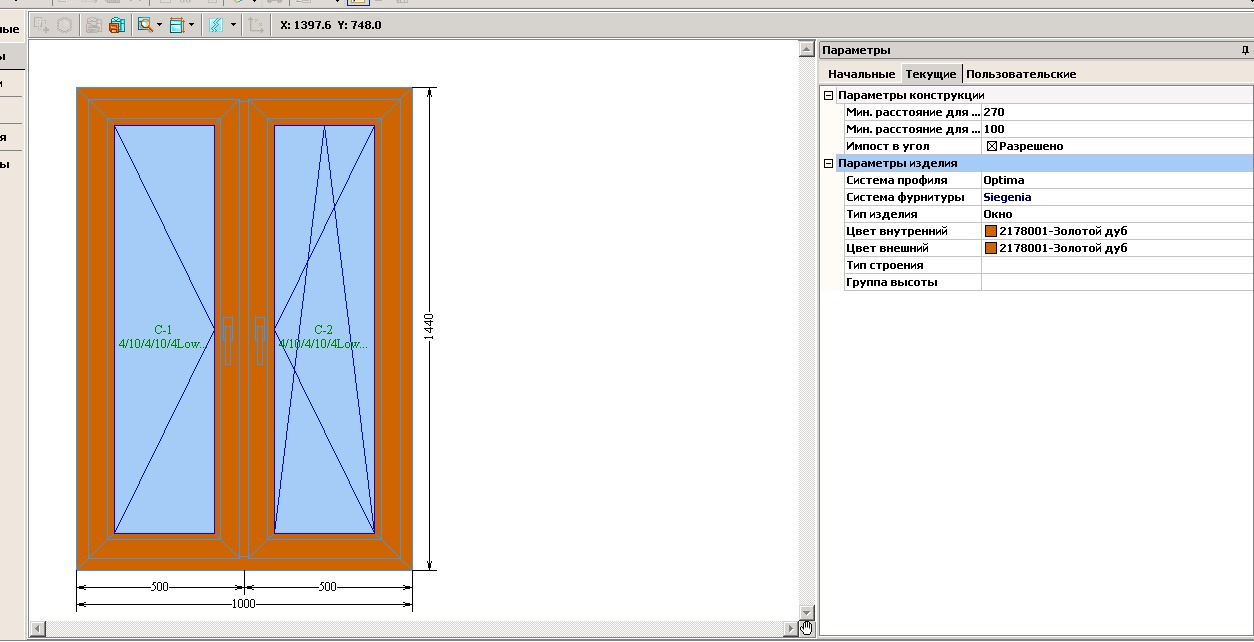Select the magnifier zoom tool
This screenshot has height=642, width=1254.
click(x=145, y=25)
